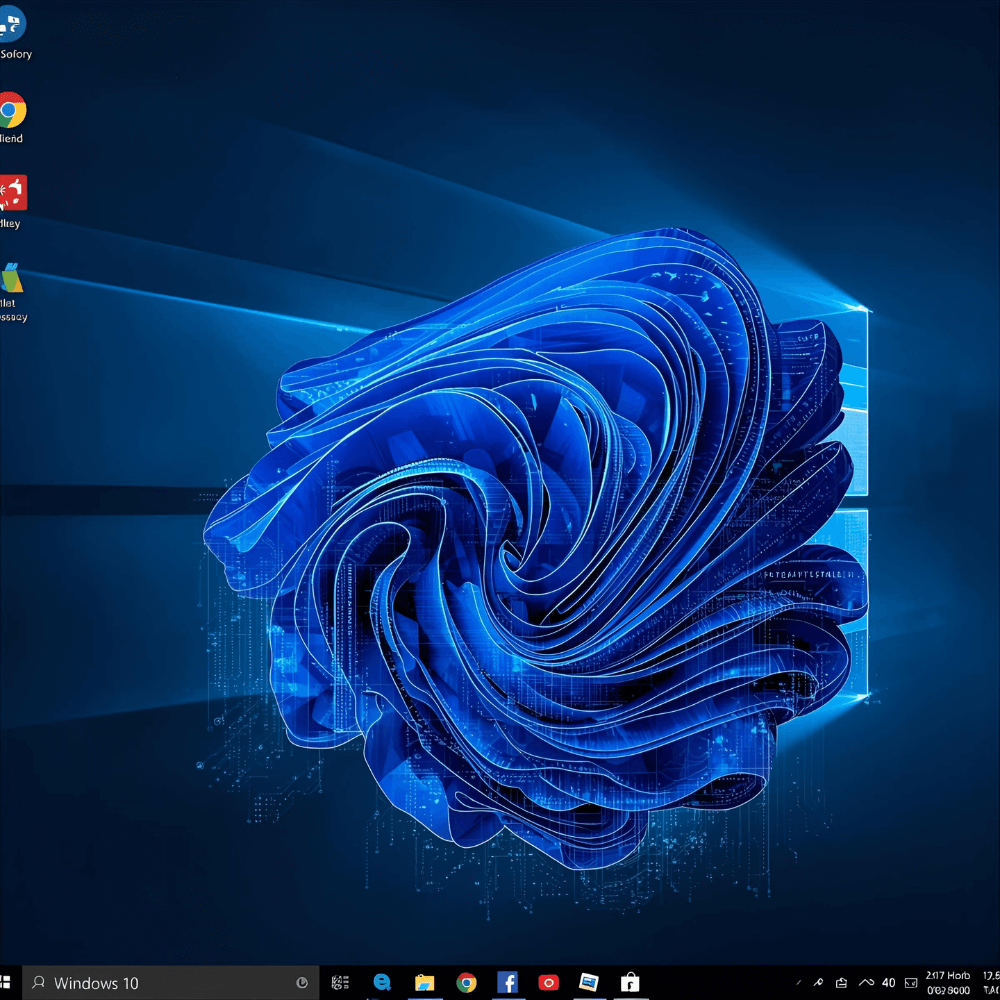The width and height of the screenshot is (1000, 1000).
Task: Click the red record icon in the taskbar
Action: (548, 983)
